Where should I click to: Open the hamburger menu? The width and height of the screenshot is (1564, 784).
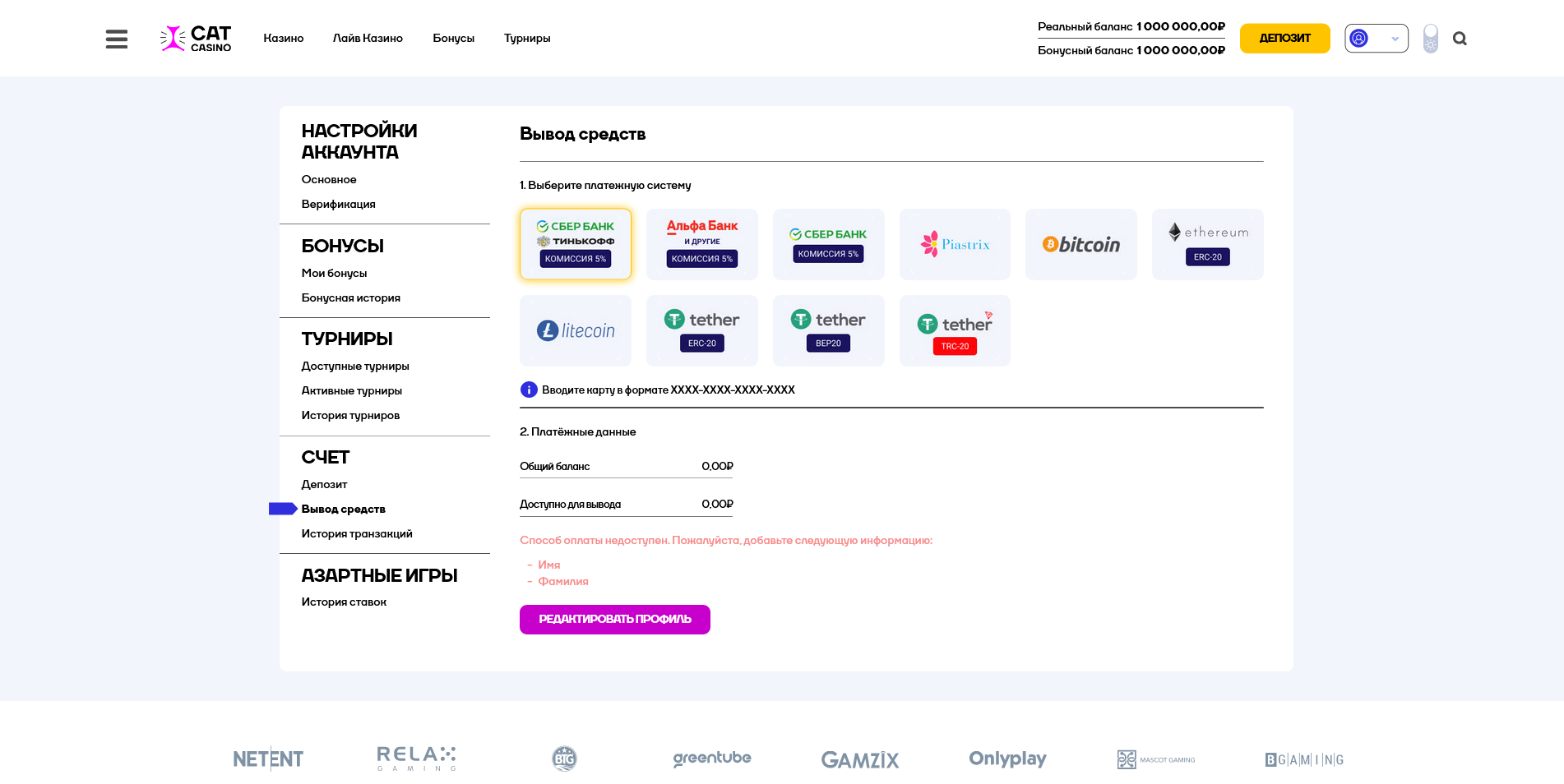[x=117, y=39]
